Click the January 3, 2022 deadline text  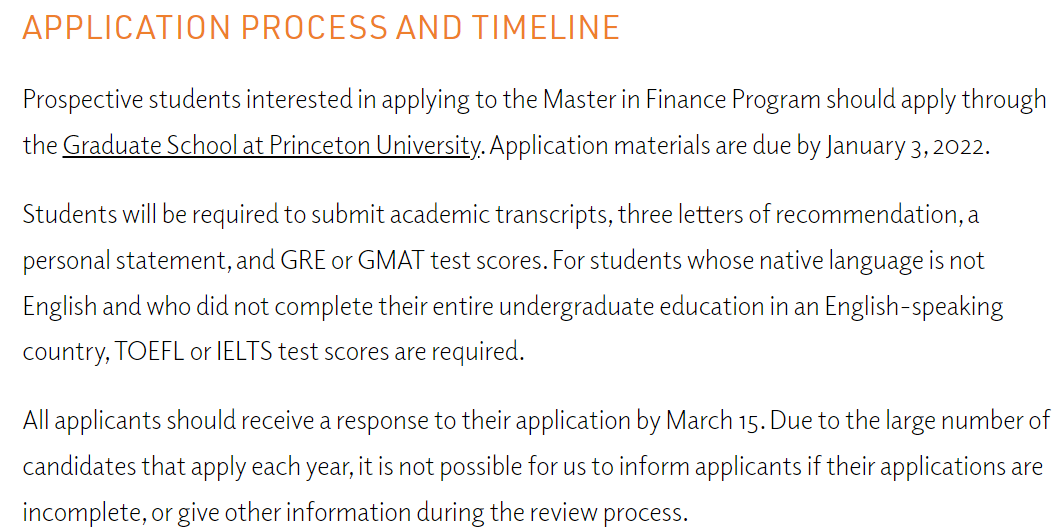907,146
